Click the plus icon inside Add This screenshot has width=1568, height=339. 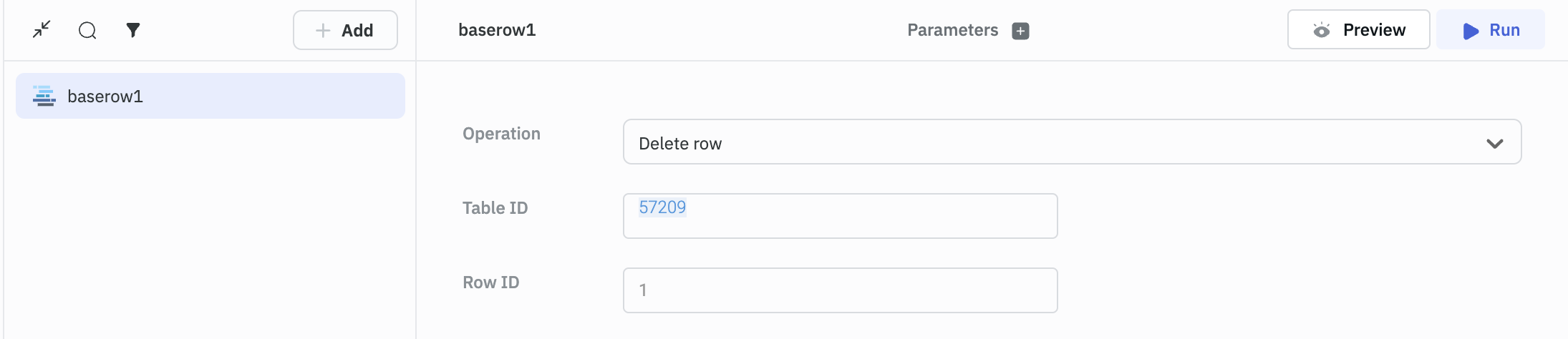[x=323, y=30]
